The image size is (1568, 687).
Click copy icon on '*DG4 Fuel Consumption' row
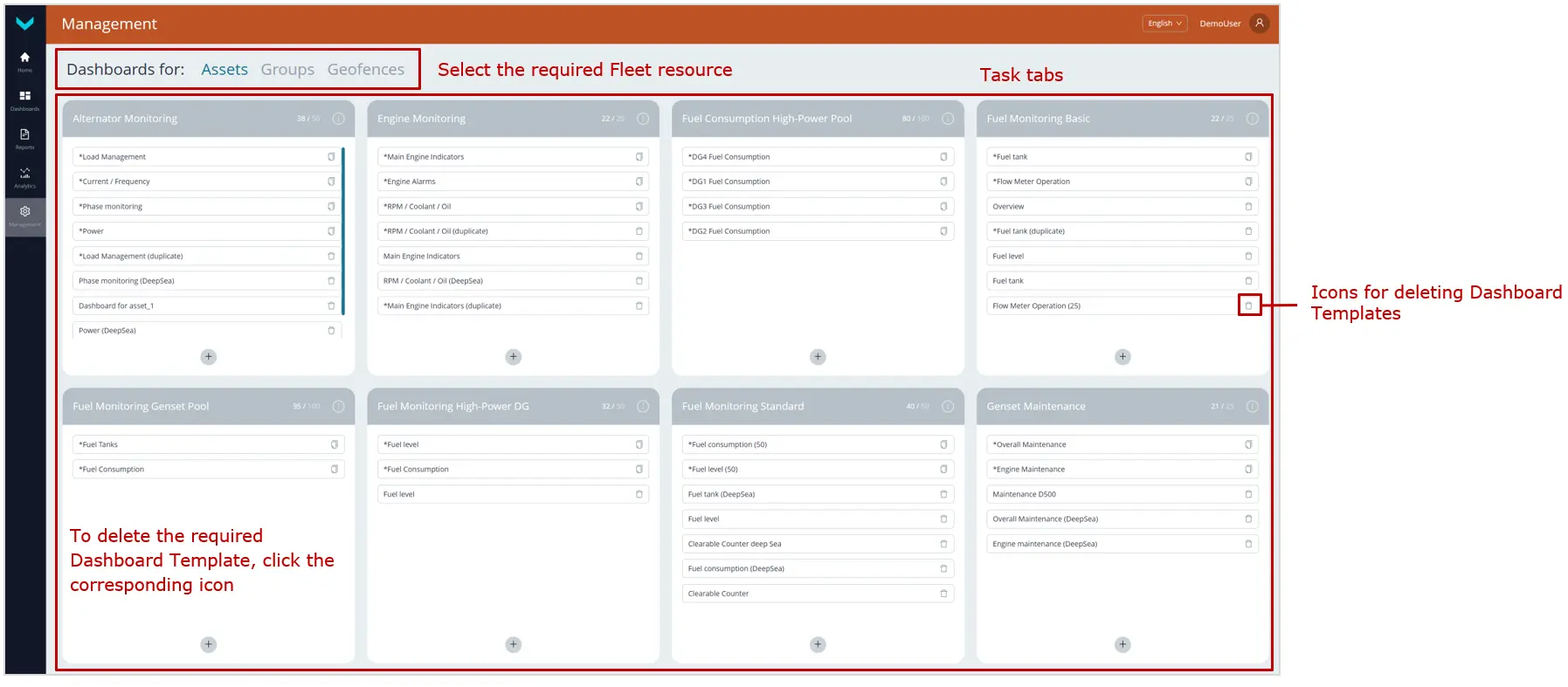pyautogui.click(x=943, y=157)
